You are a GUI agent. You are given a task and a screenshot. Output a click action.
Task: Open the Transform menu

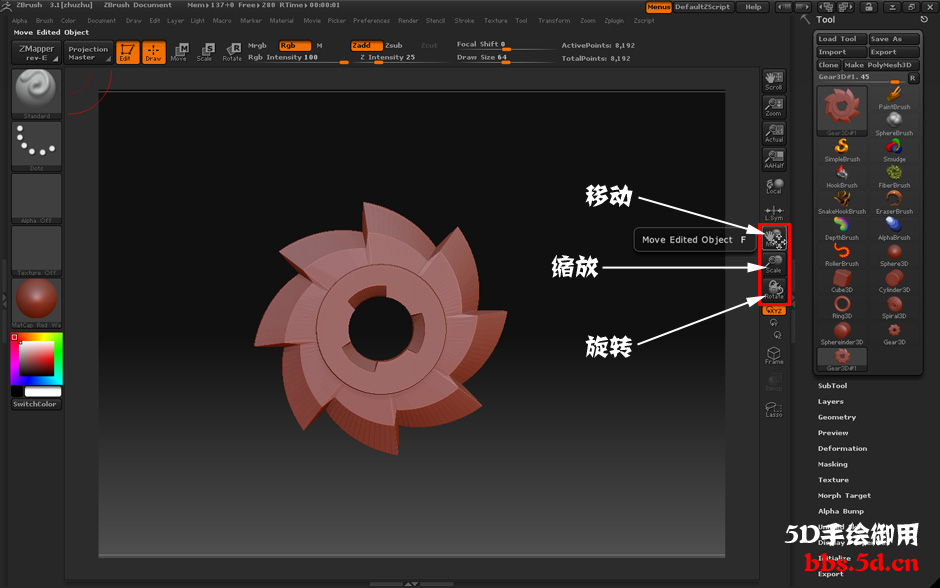click(554, 20)
